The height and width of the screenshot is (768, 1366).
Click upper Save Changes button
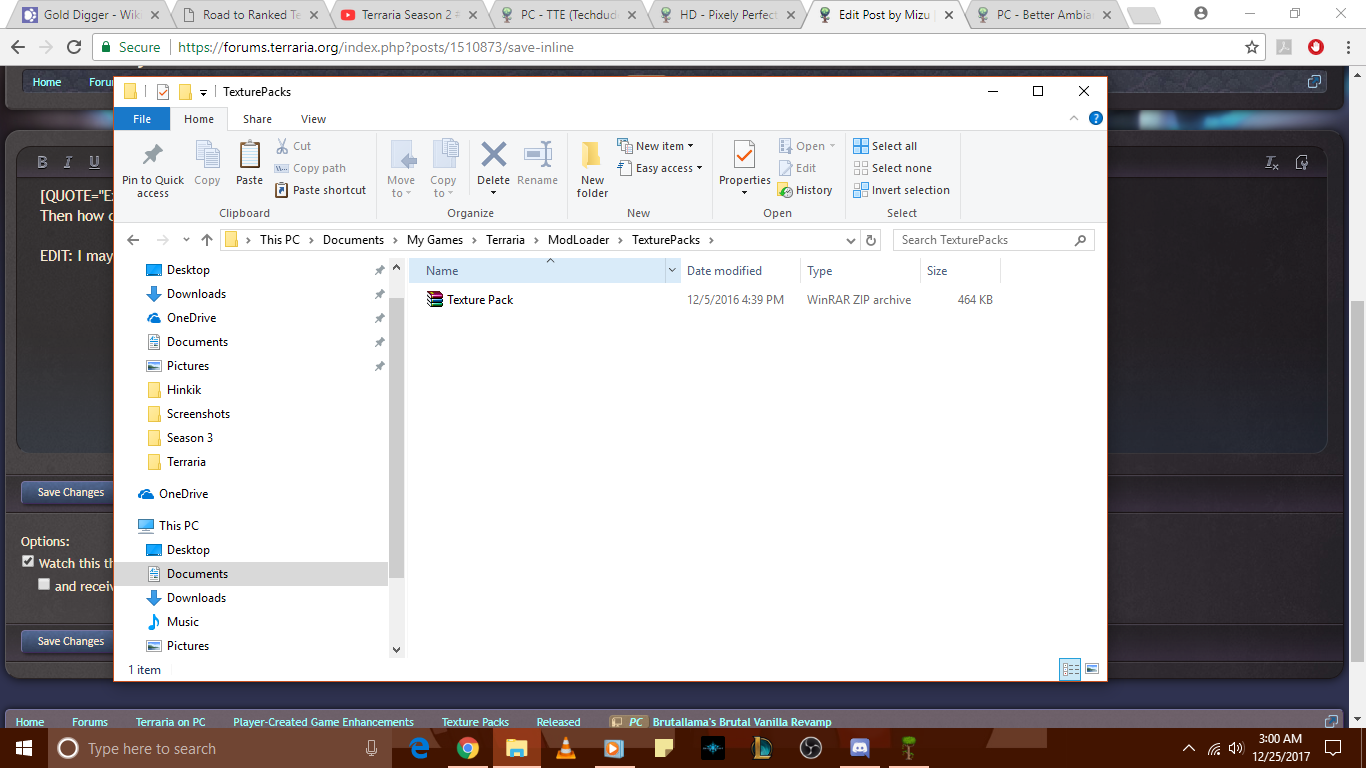point(71,492)
